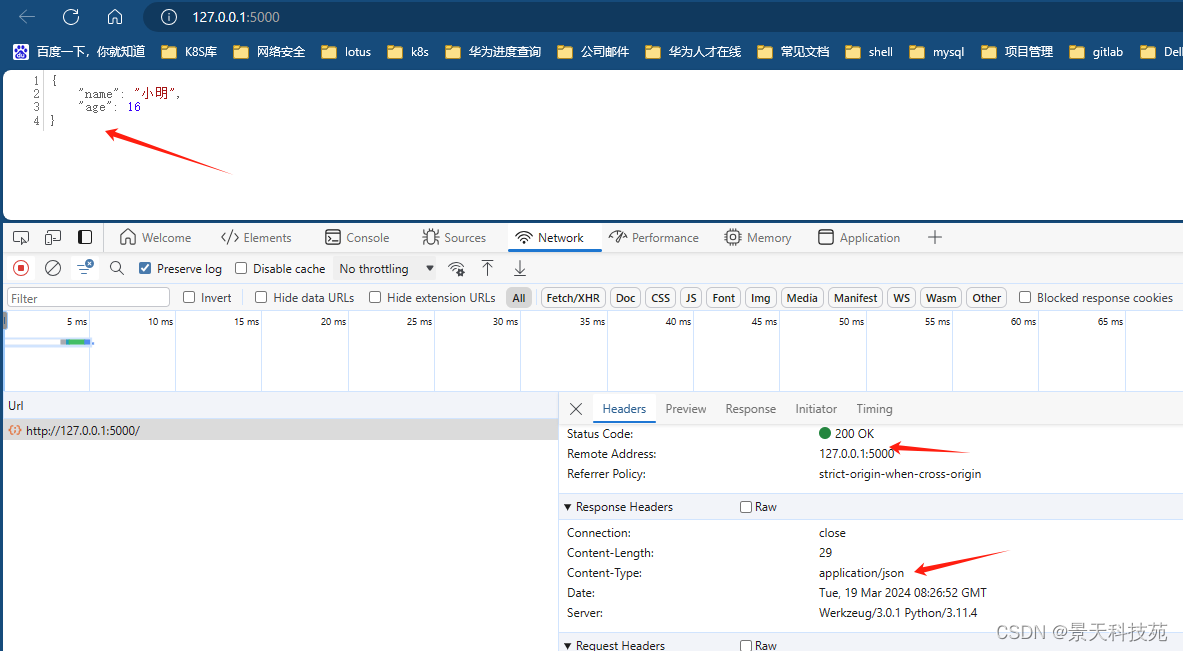Open the Timing tab of request details
This screenshot has width=1183, height=651.
tap(874, 409)
